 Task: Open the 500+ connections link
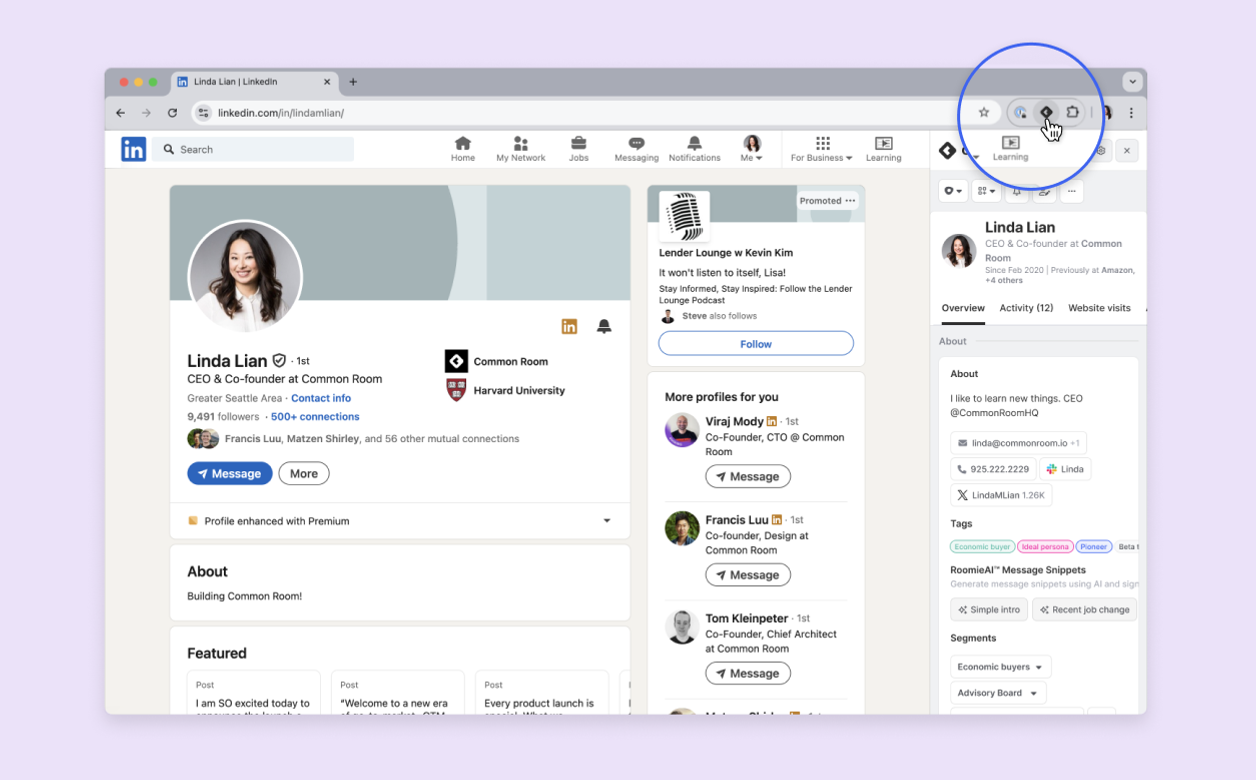315,417
